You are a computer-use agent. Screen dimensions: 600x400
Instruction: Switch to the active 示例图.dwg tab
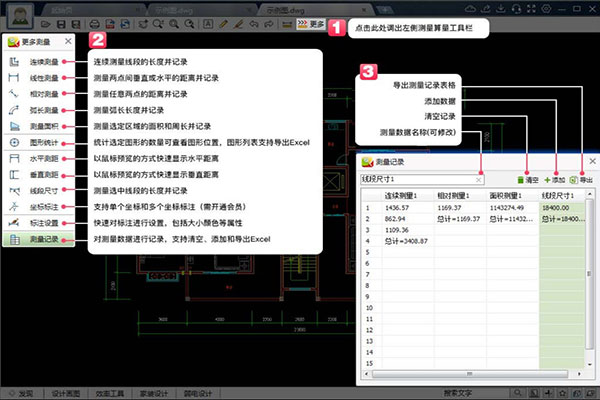(x=316, y=10)
